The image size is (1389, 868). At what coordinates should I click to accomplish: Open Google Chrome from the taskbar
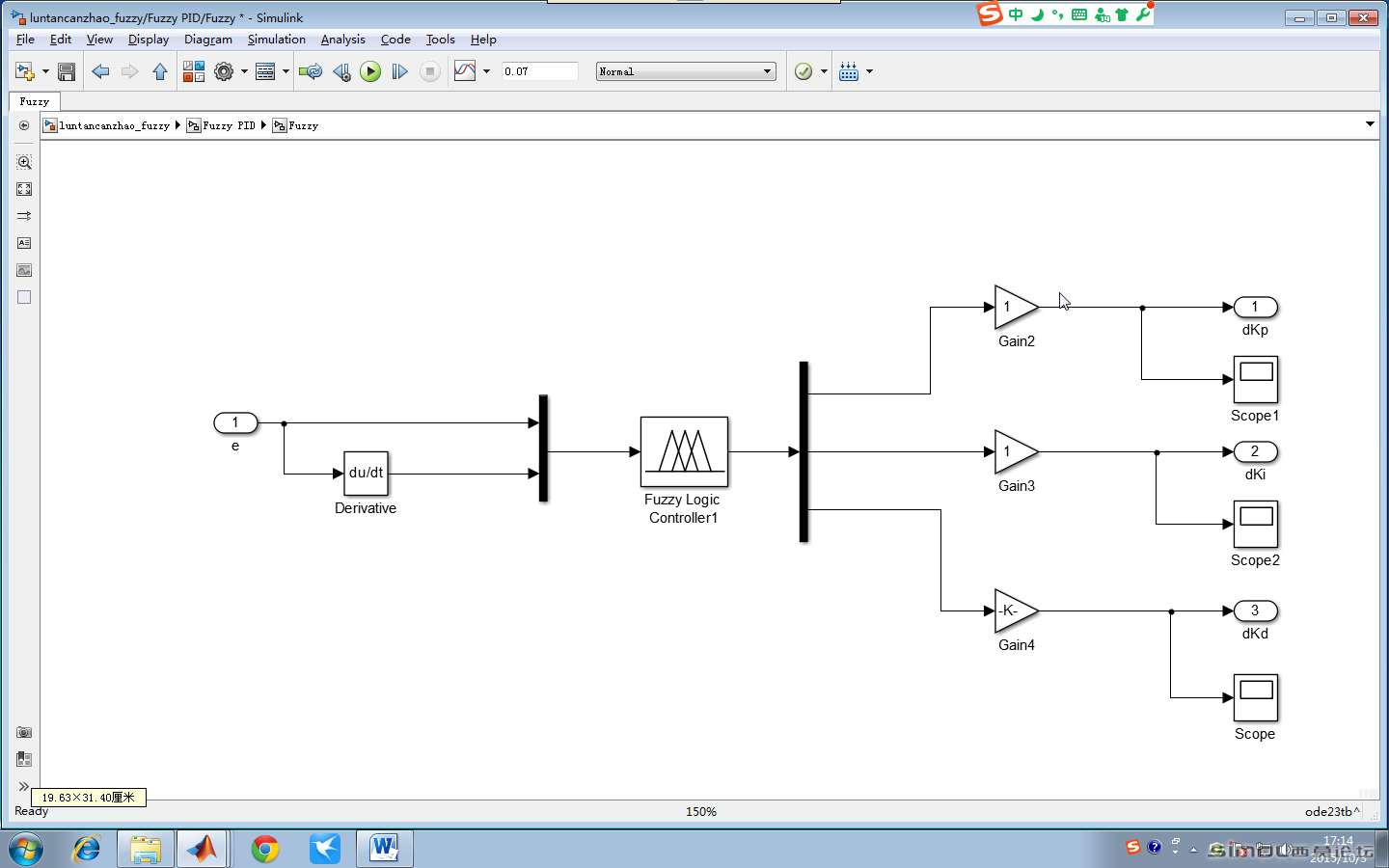(265, 849)
